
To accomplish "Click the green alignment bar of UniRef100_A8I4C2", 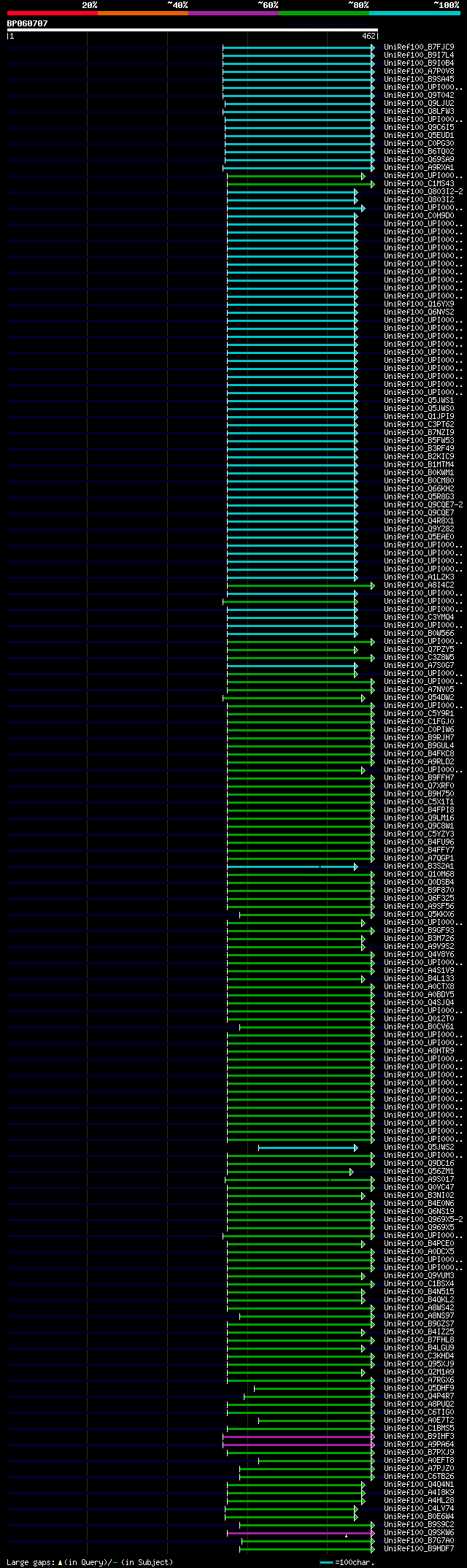I will (x=301, y=585).
